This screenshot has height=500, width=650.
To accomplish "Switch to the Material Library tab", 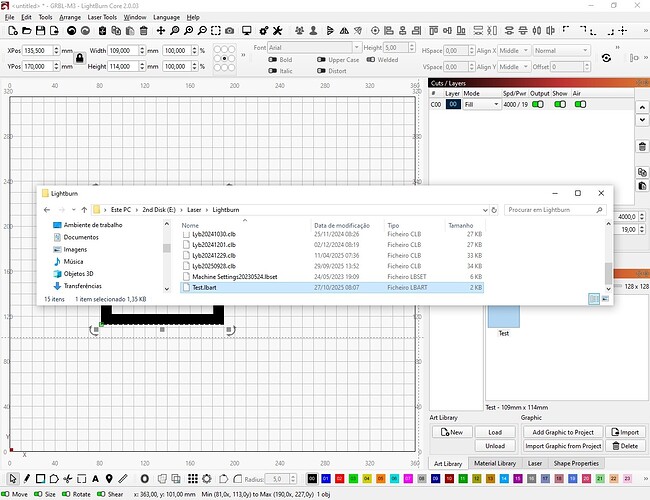I will click(495, 464).
